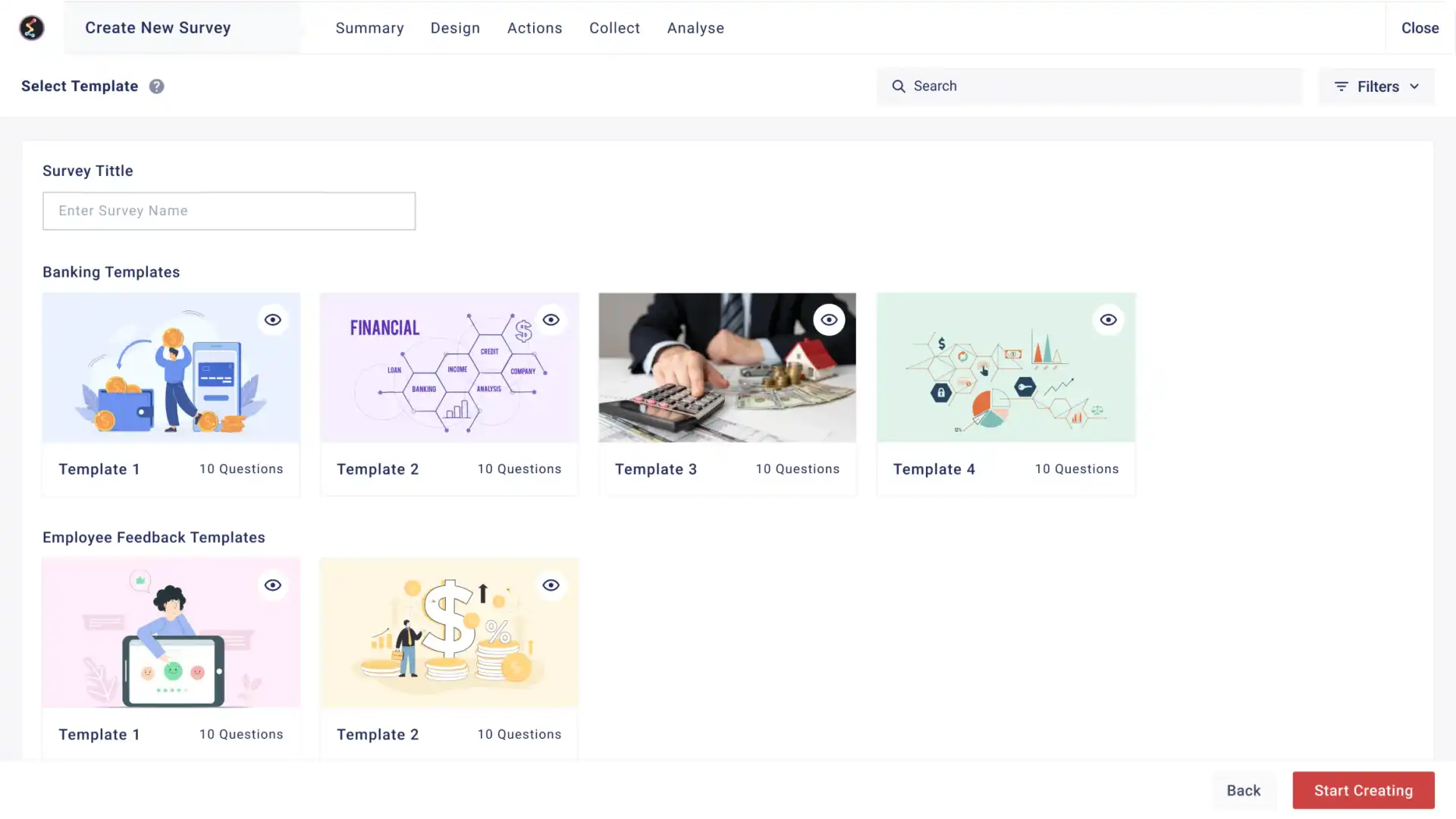The height and width of the screenshot is (819, 1456).
Task: Select the Summary tab
Action: coord(370,28)
